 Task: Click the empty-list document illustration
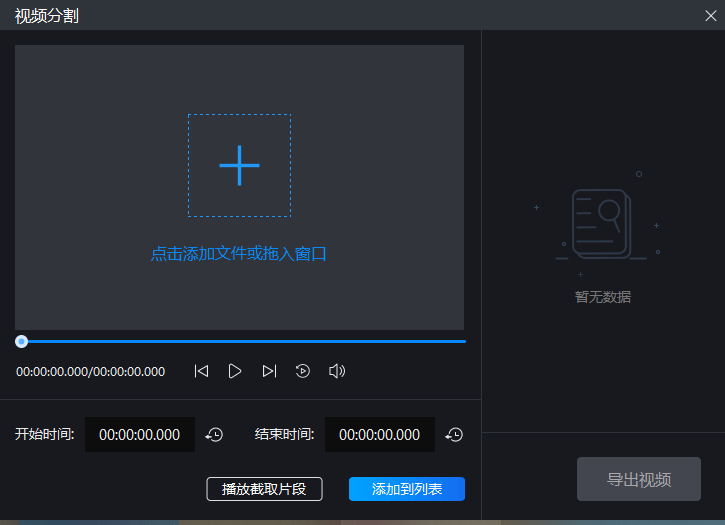coord(600,225)
